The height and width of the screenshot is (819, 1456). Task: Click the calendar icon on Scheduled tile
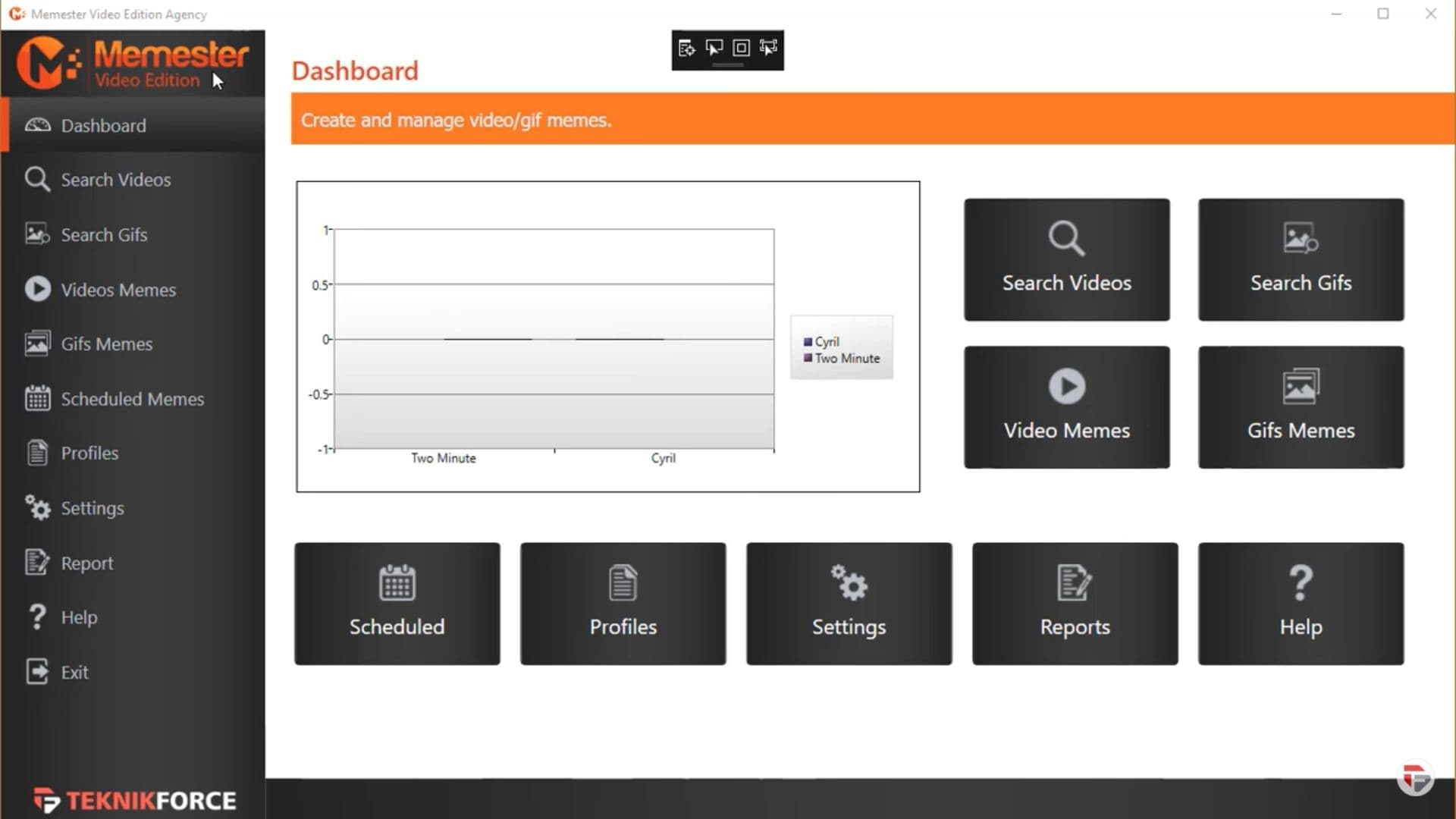click(x=397, y=582)
